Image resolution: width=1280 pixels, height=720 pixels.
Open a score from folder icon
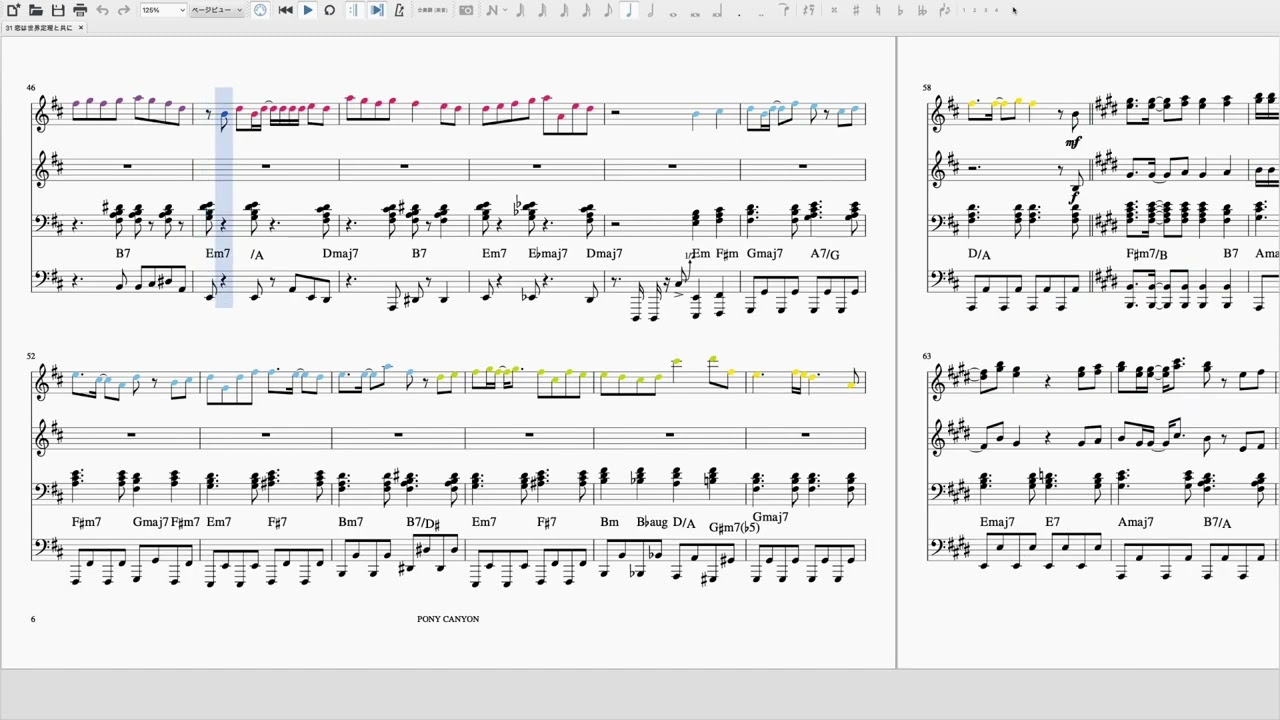point(35,10)
